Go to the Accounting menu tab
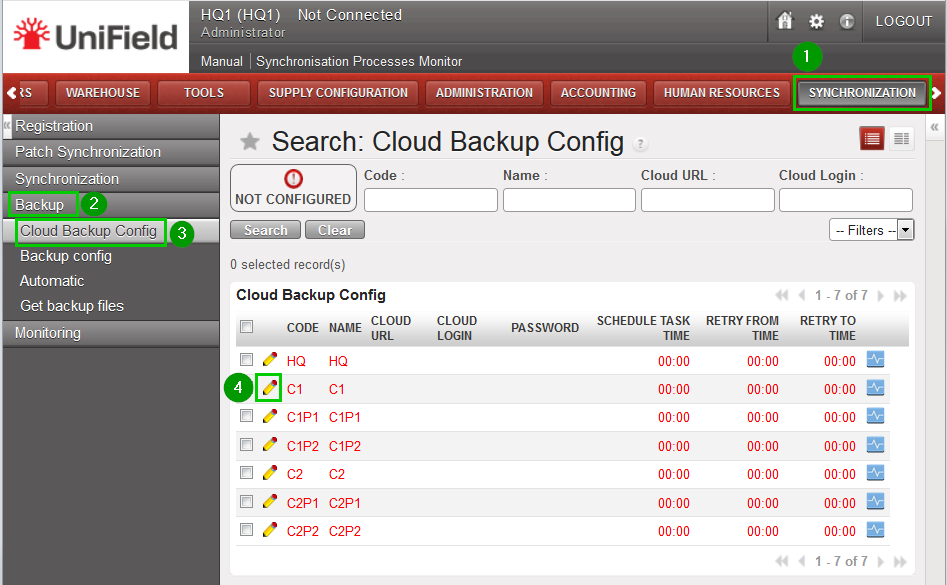The width and height of the screenshot is (947, 585). [598, 93]
